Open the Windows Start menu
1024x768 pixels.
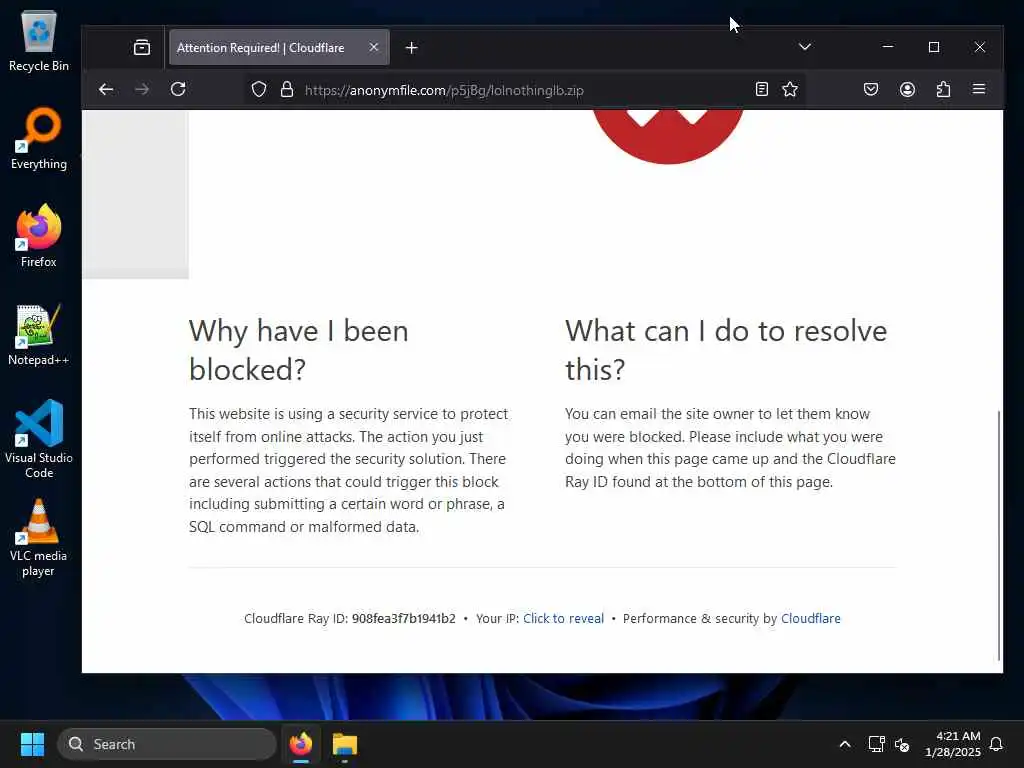[32, 744]
